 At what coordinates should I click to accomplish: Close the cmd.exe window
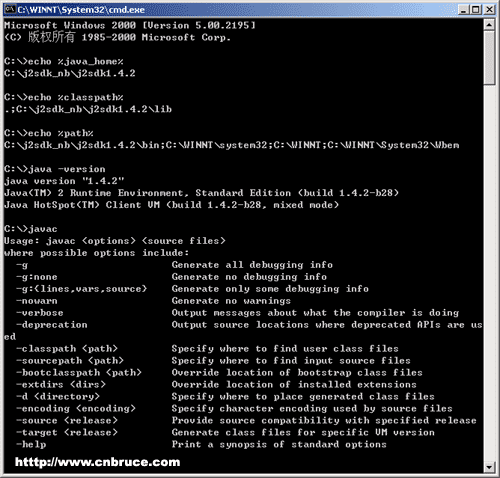coord(489,9)
